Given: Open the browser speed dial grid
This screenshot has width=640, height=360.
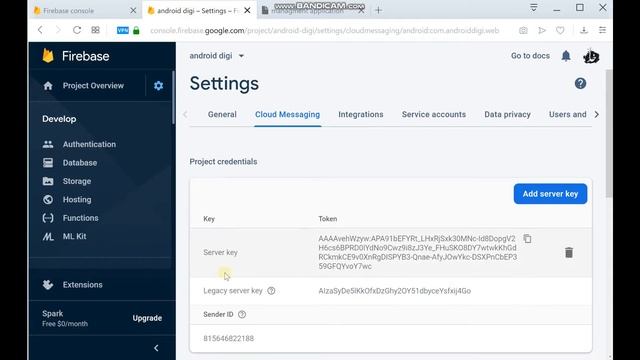Looking at the screenshot, I should click(96, 30).
